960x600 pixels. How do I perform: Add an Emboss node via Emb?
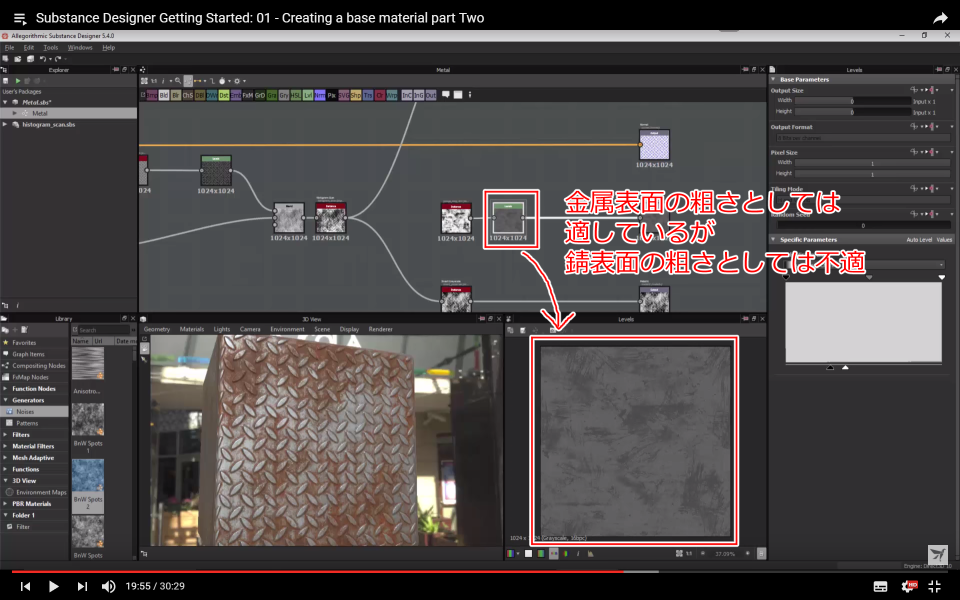pos(236,96)
